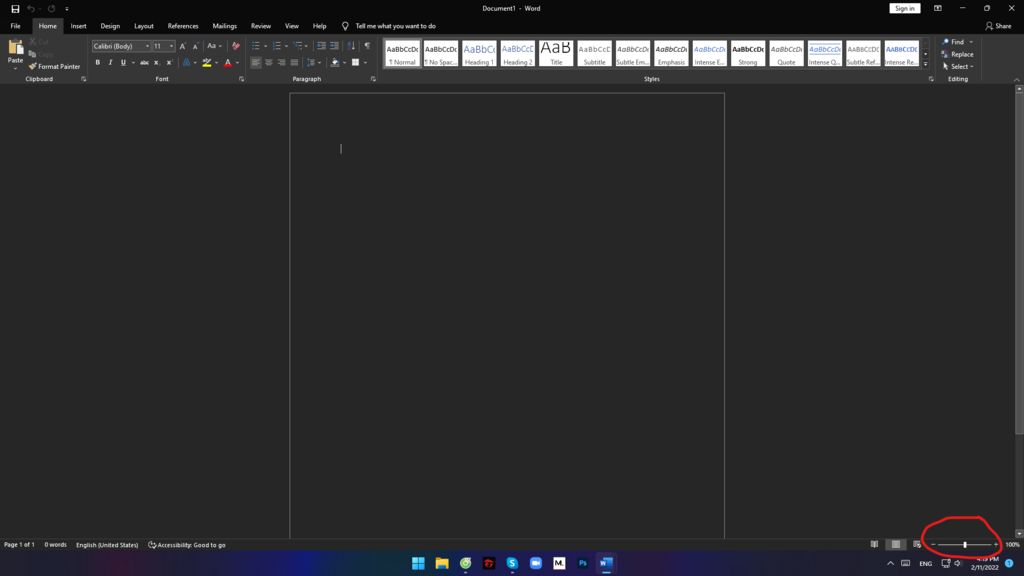Toggle Bold formatting

pyautogui.click(x=98, y=63)
